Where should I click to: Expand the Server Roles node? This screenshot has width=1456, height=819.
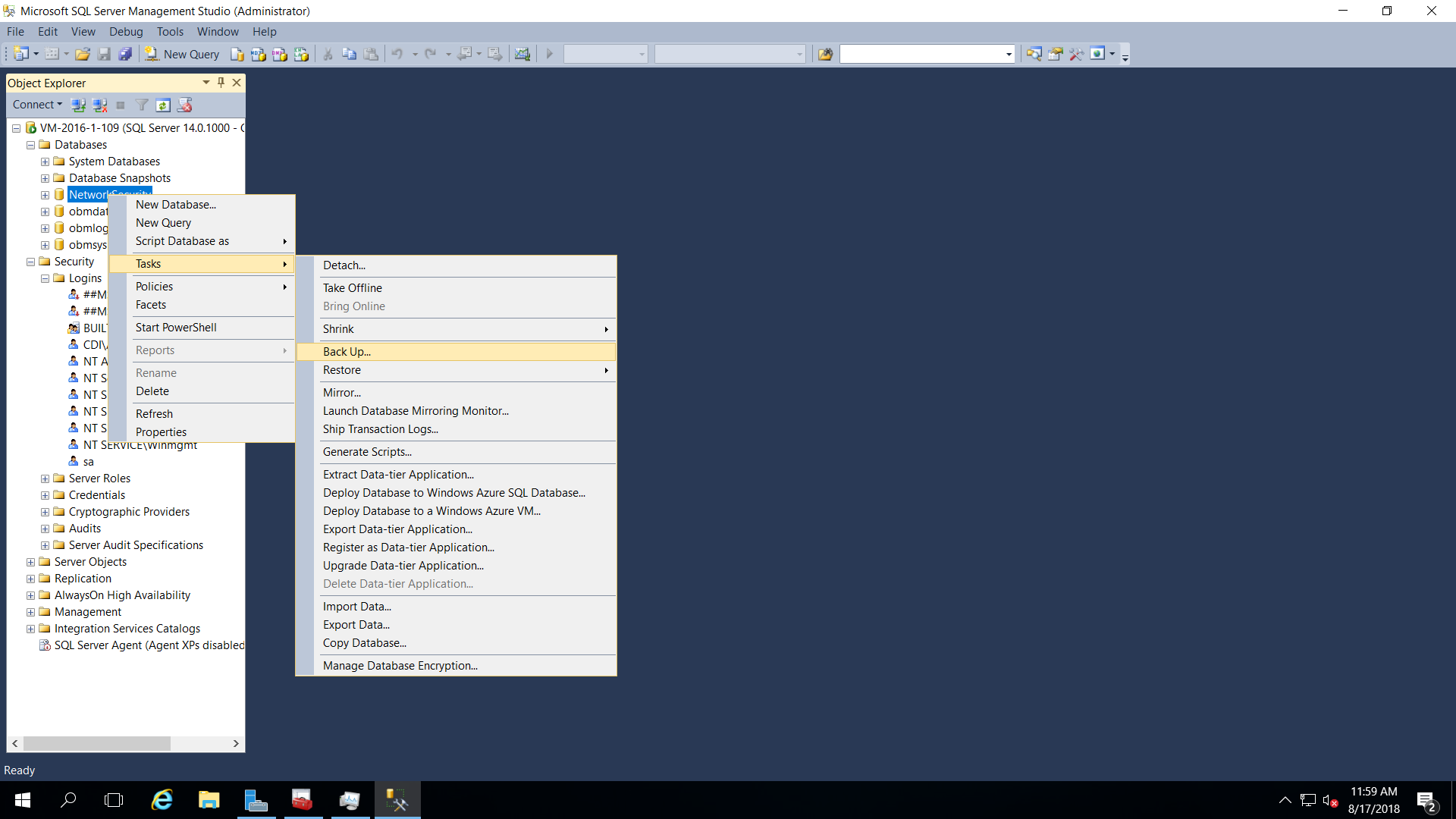[x=45, y=479]
